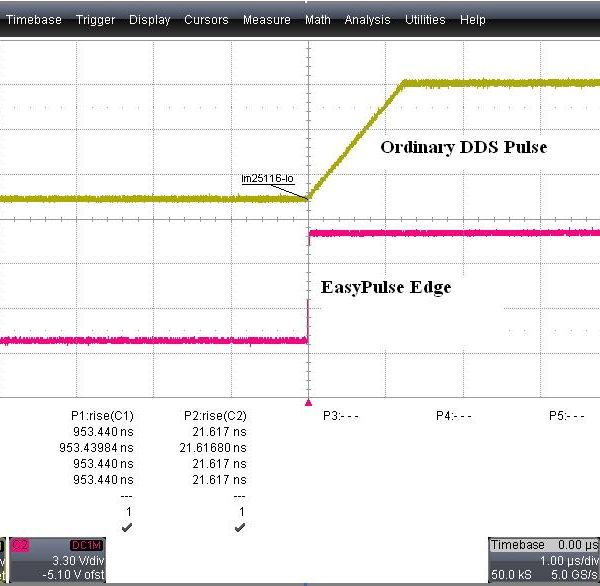Click the lm25116-lo waveform label
Viewport: 600px width, 586px height.
[268, 179]
